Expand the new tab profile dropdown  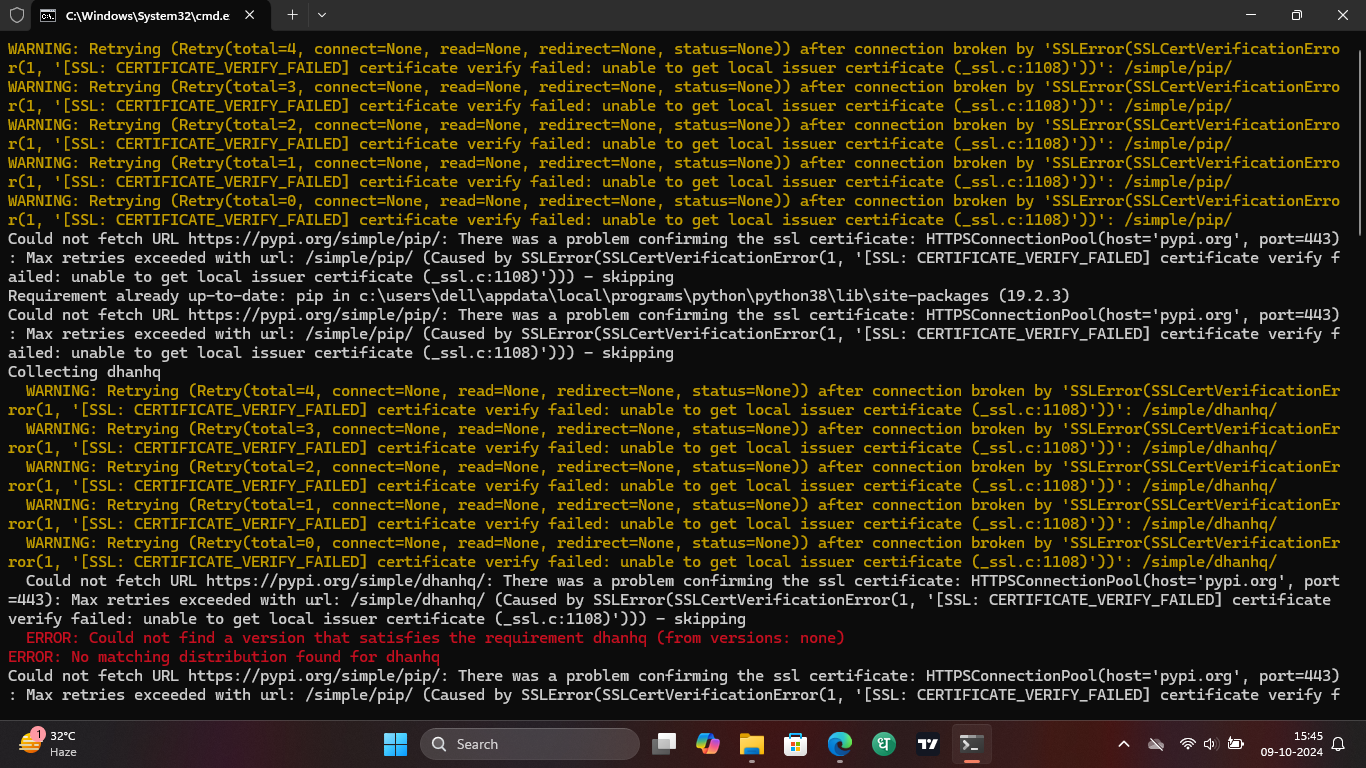[x=322, y=15]
